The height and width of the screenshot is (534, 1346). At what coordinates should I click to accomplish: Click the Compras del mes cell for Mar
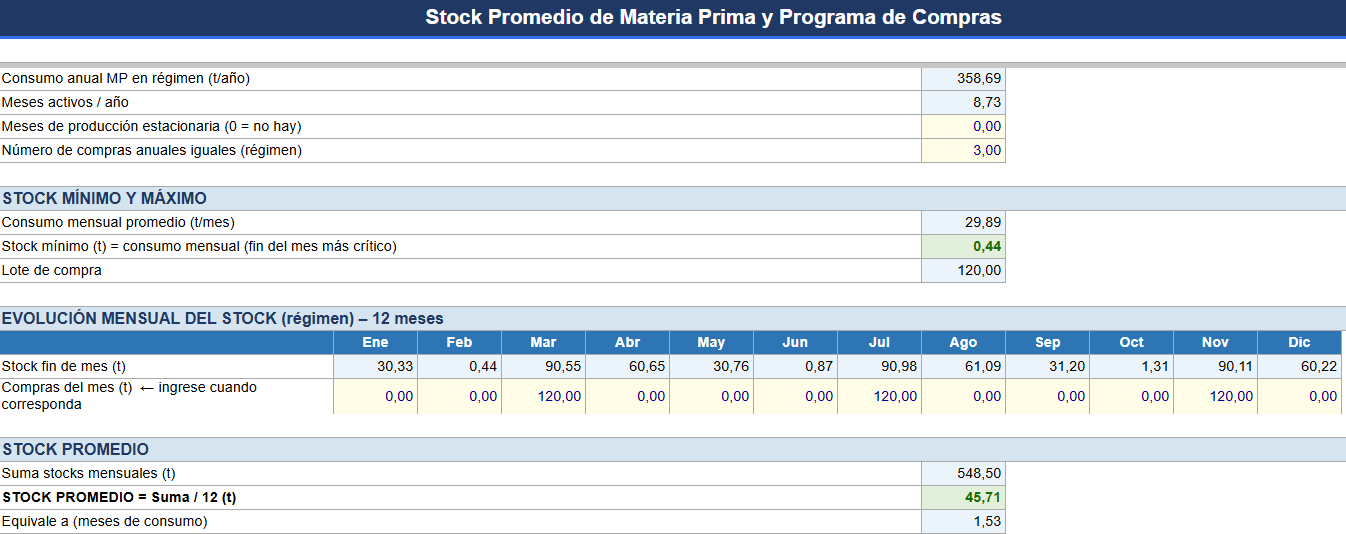pyautogui.click(x=544, y=397)
